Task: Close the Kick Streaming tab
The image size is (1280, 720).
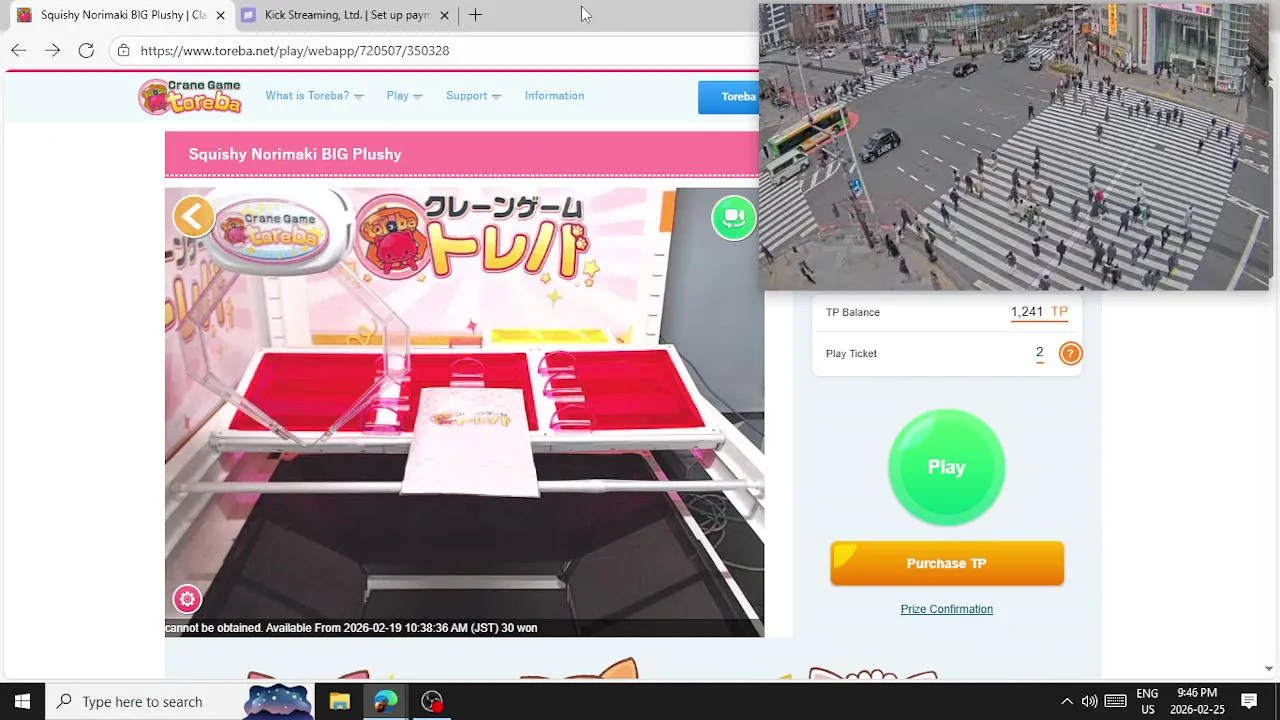Action: (444, 15)
